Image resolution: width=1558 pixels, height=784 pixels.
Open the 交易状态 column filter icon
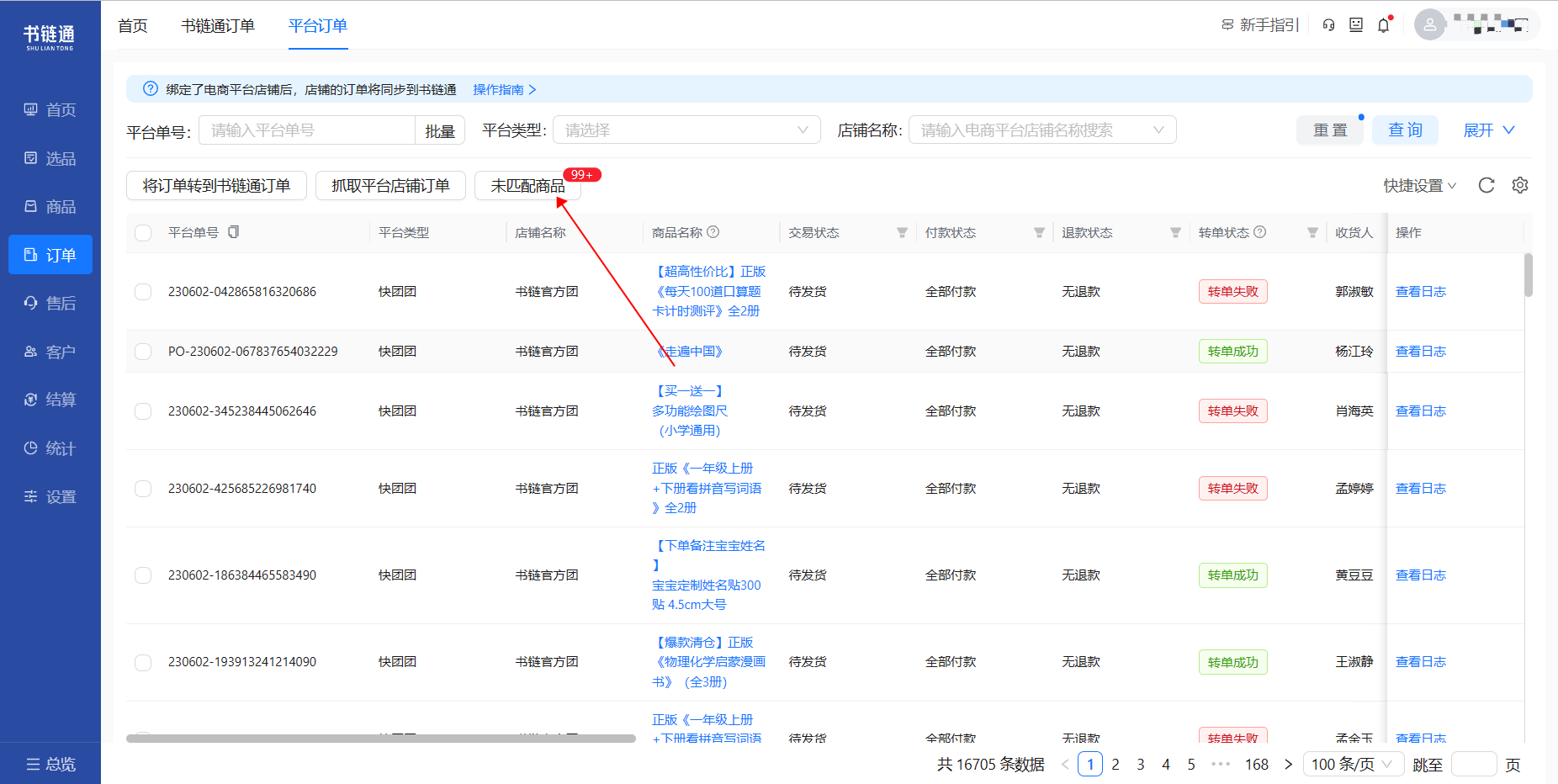click(902, 232)
